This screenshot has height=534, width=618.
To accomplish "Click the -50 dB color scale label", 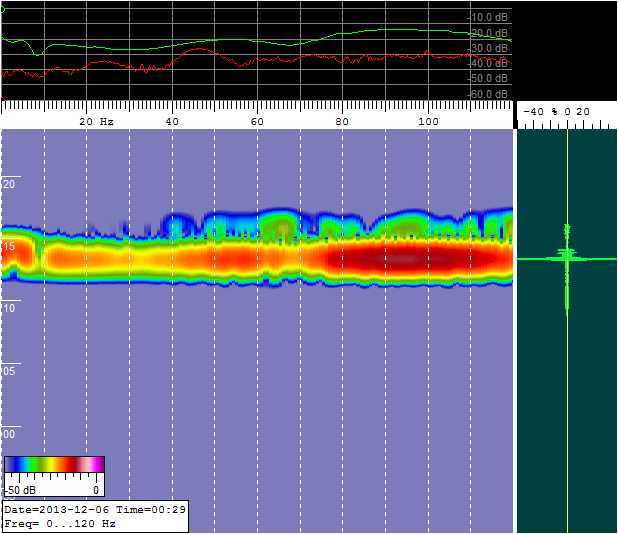I will [x=17, y=491].
